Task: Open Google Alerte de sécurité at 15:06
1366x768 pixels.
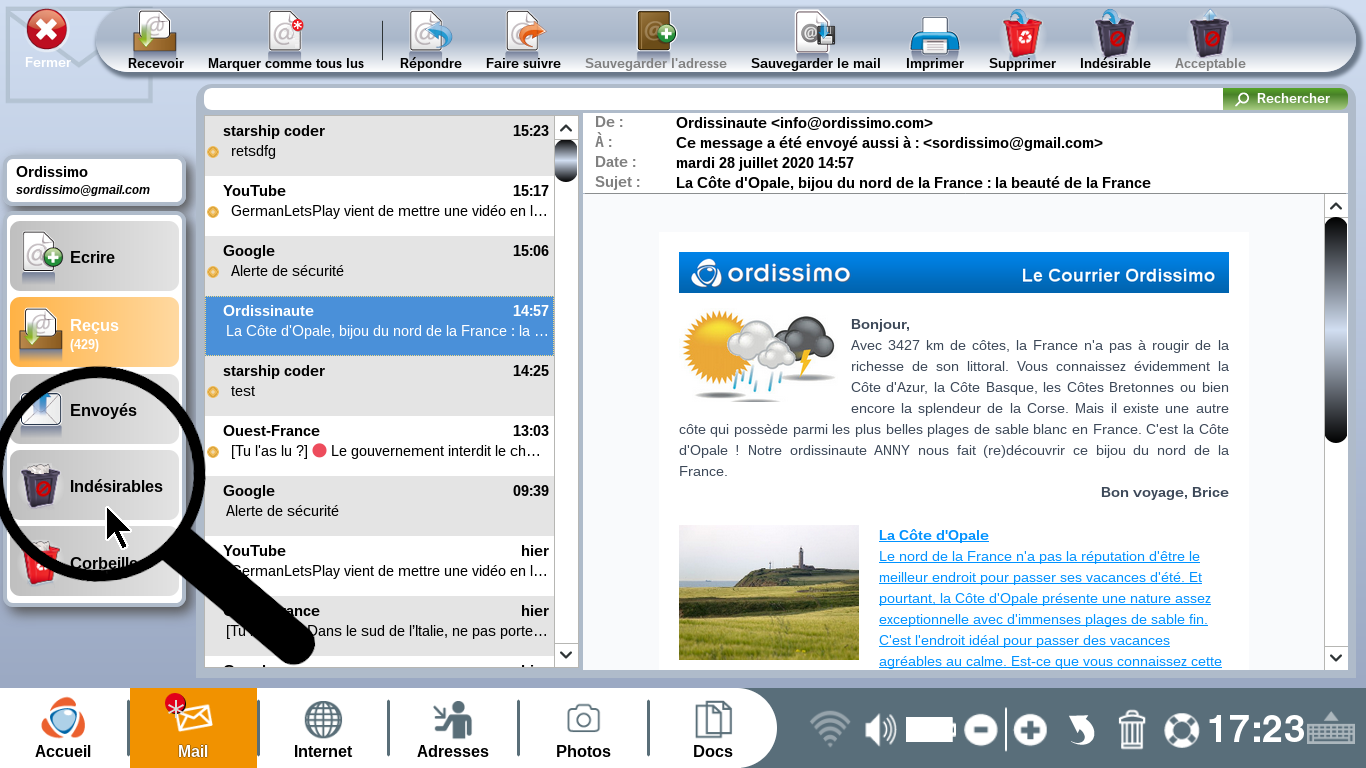Action: click(379, 266)
